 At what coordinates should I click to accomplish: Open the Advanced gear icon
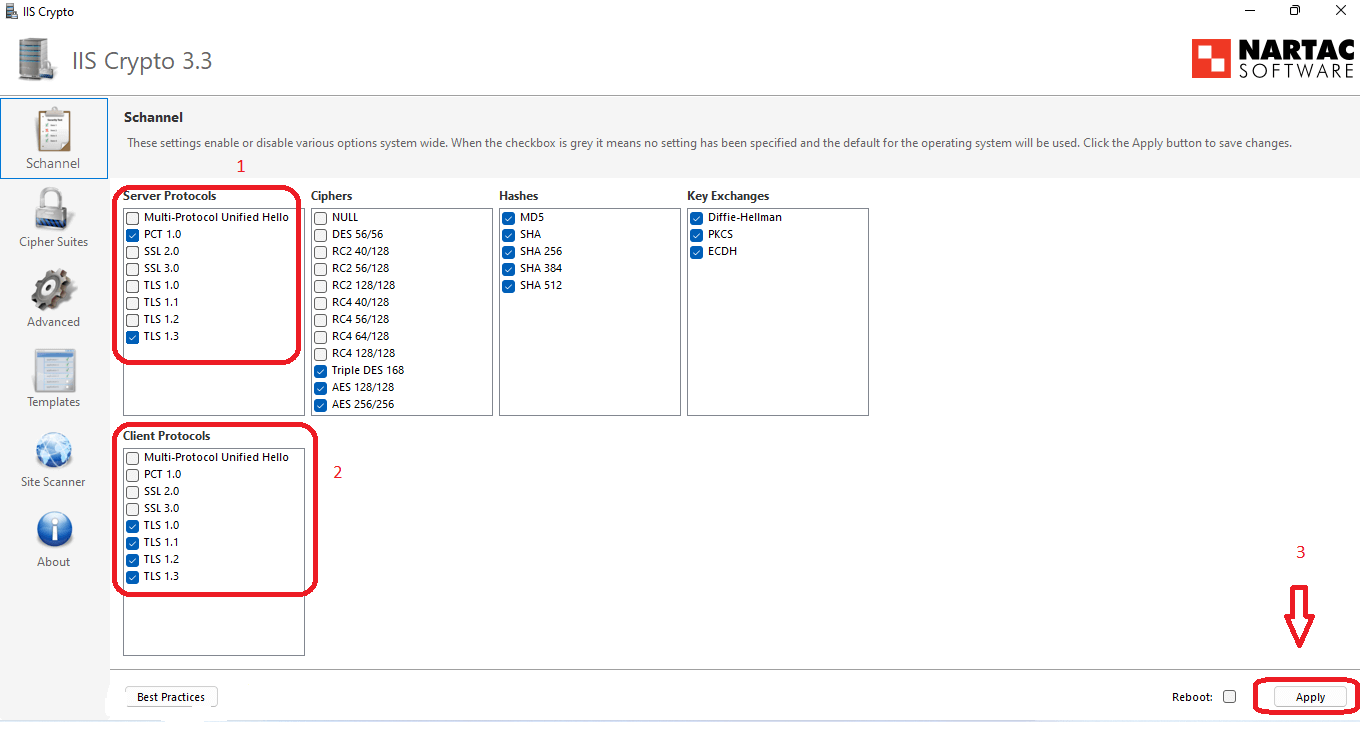click(x=54, y=290)
